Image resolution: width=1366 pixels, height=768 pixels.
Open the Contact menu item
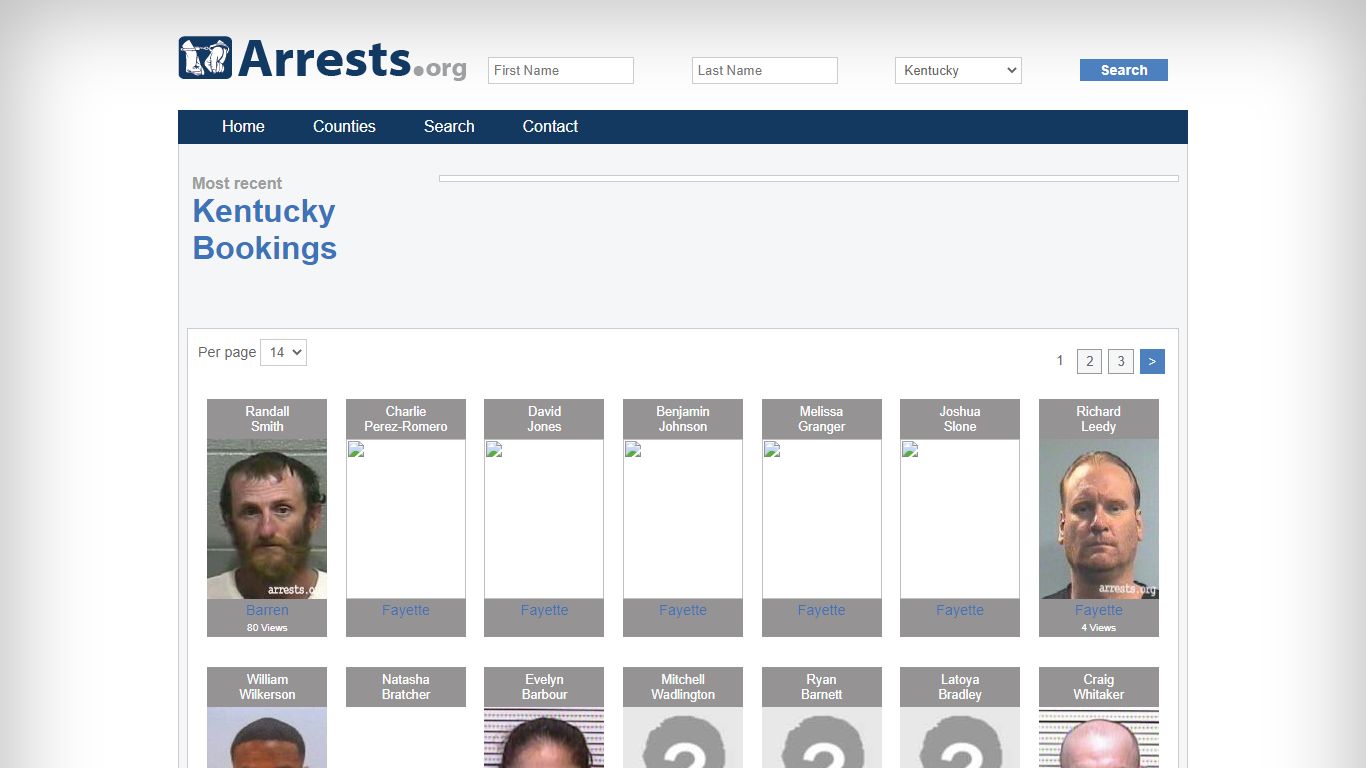[x=550, y=126]
